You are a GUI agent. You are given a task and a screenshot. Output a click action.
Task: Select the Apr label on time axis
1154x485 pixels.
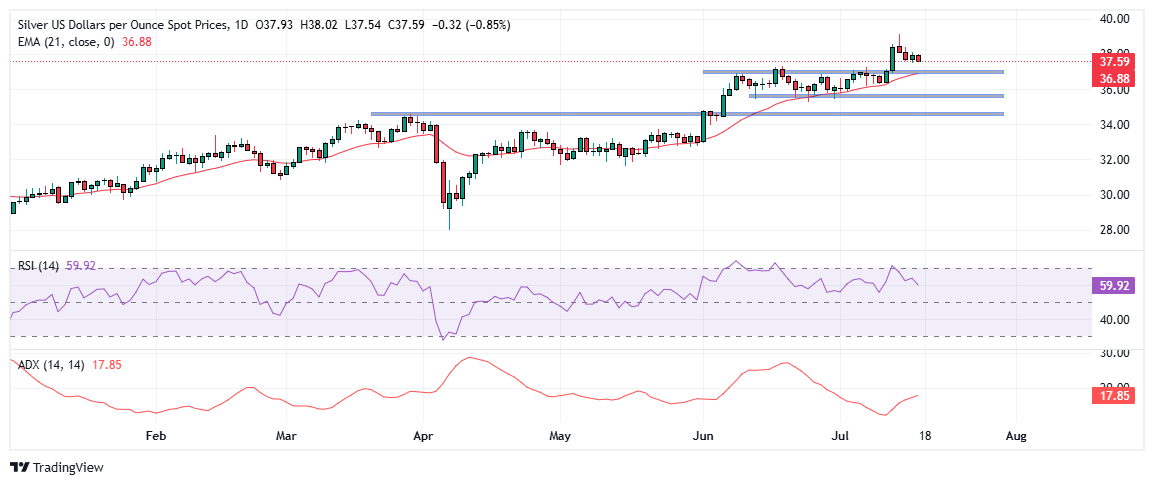point(421,436)
